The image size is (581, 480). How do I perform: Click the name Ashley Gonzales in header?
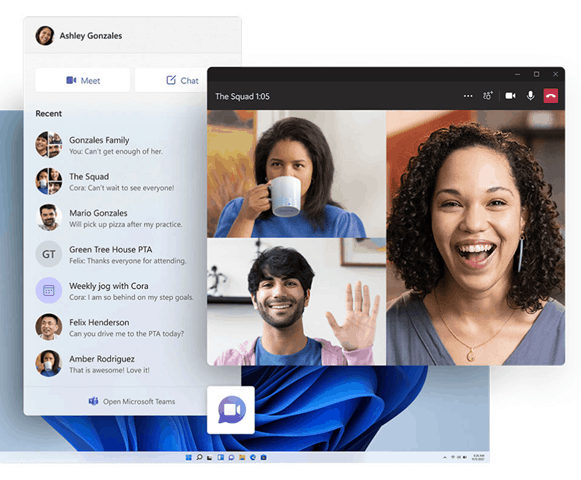click(x=91, y=36)
